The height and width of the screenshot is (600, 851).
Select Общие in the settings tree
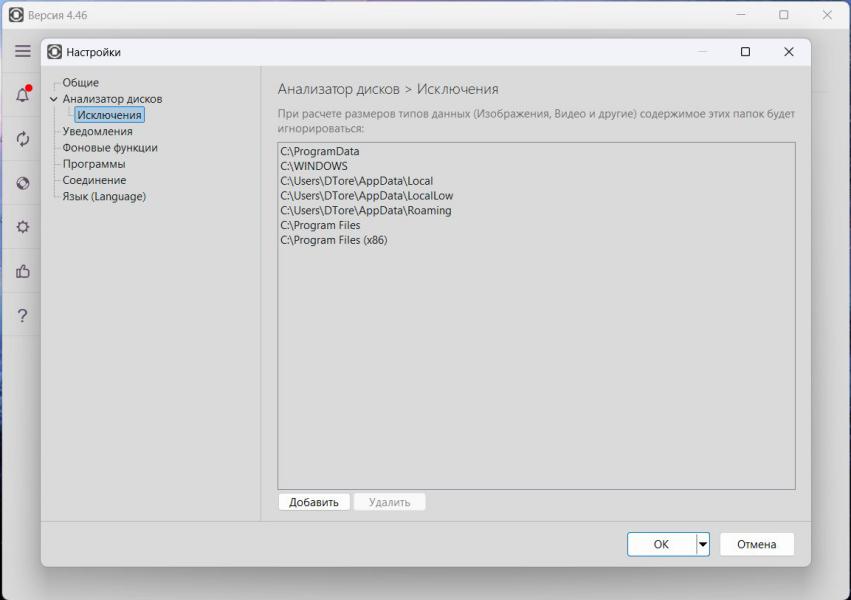click(x=80, y=83)
